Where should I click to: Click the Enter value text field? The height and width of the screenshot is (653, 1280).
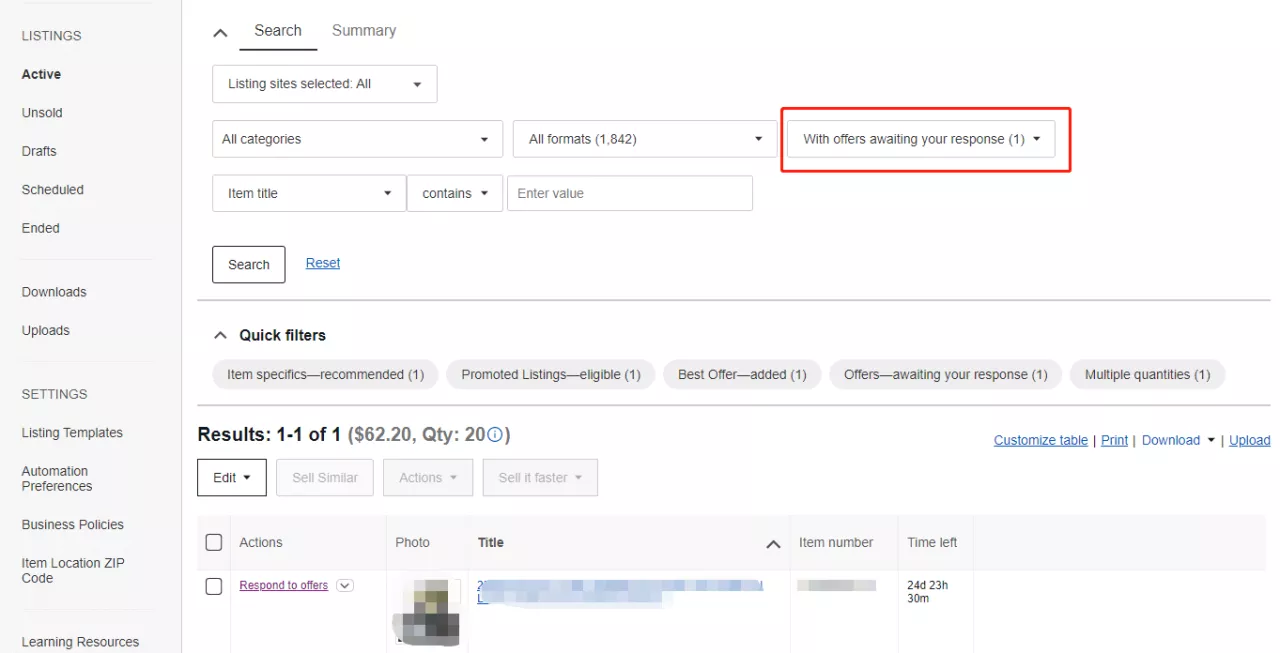(x=629, y=194)
